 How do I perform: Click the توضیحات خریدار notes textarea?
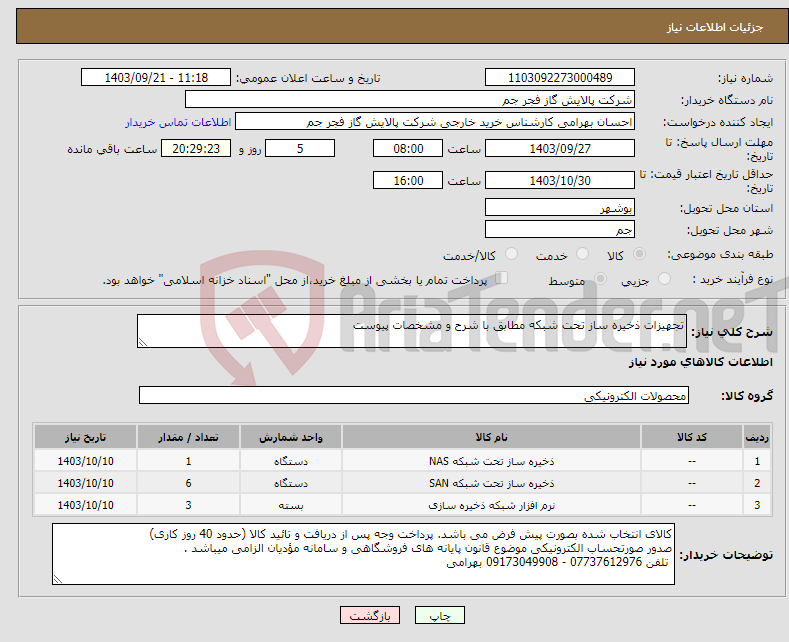click(x=363, y=554)
